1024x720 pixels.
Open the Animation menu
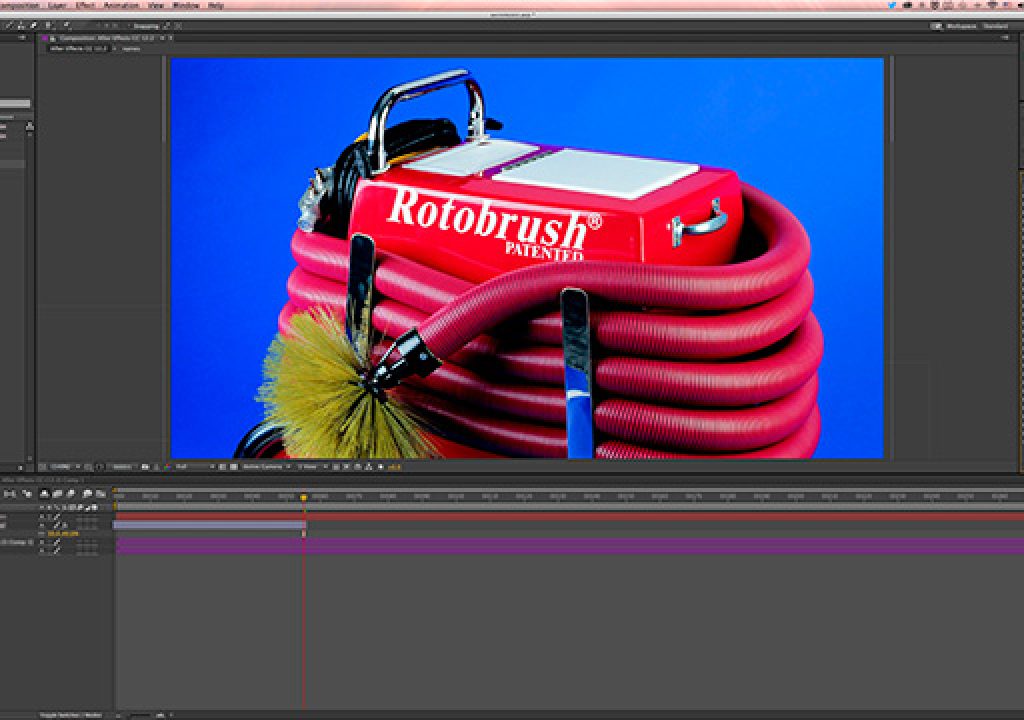[x=121, y=5]
